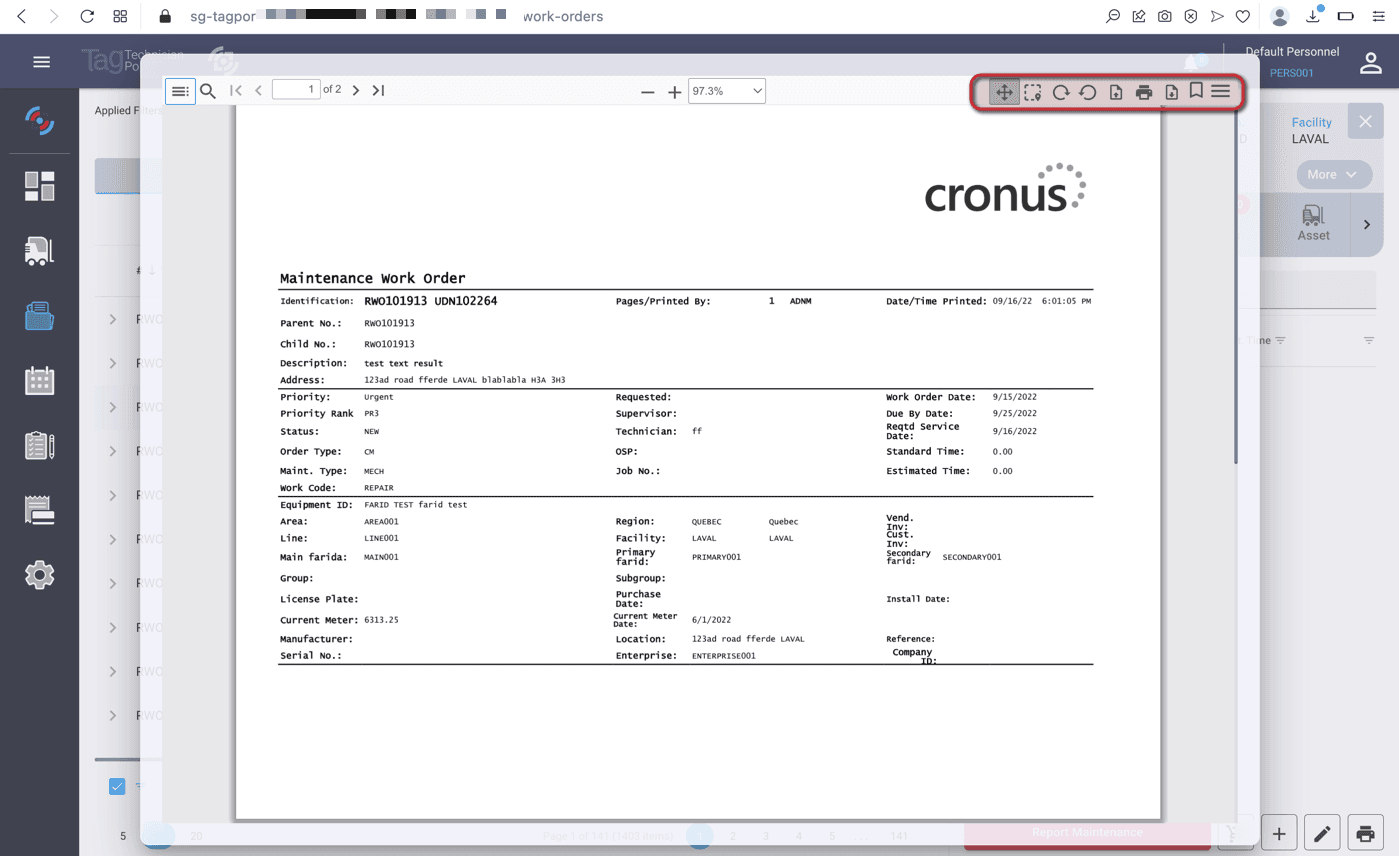Go to the next PDF page
The image size is (1399, 856).
click(x=356, y=91)
